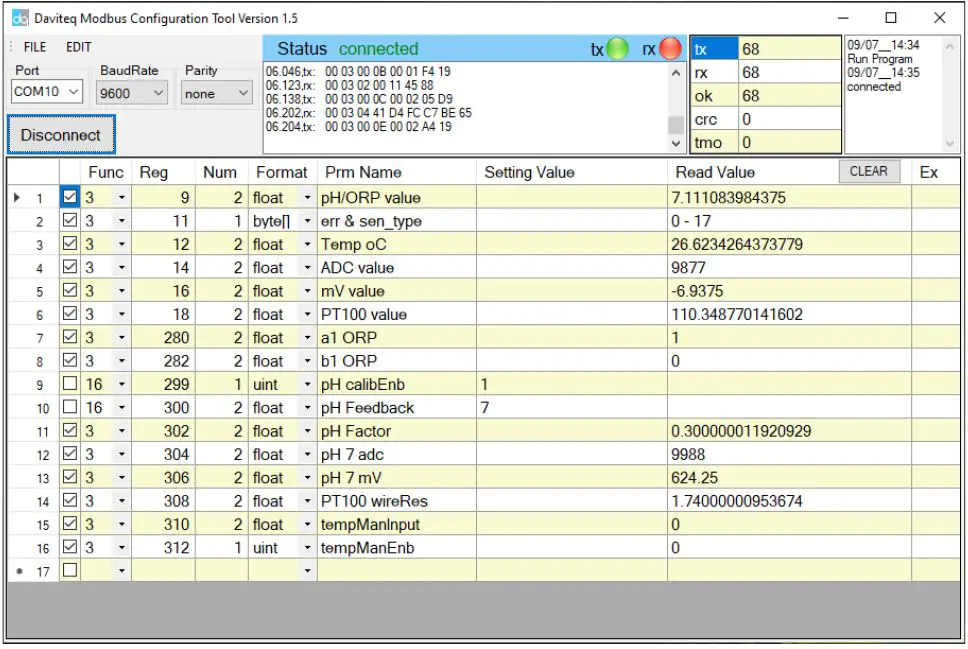968x649 pixels.
Task: Click the new row asterisk marker
Action: (x=17, y=571)
